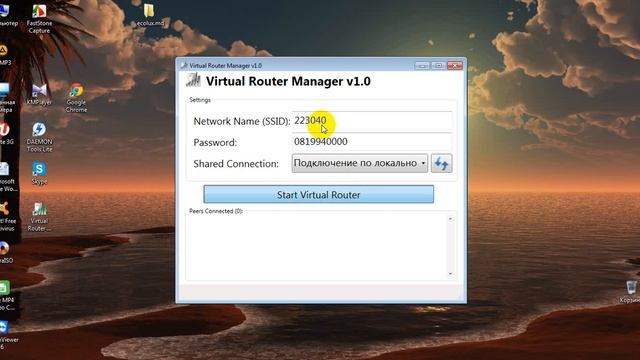Open the Skype desktop icon
Image resolution: width=640 pixels, height=360 pixels.
tap(39, 173)
